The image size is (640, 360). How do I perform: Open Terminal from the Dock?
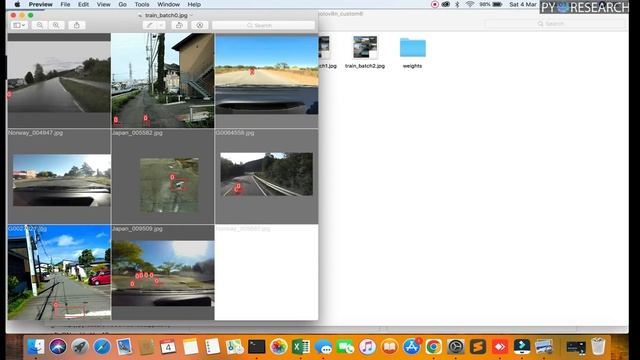click(257, 347)
